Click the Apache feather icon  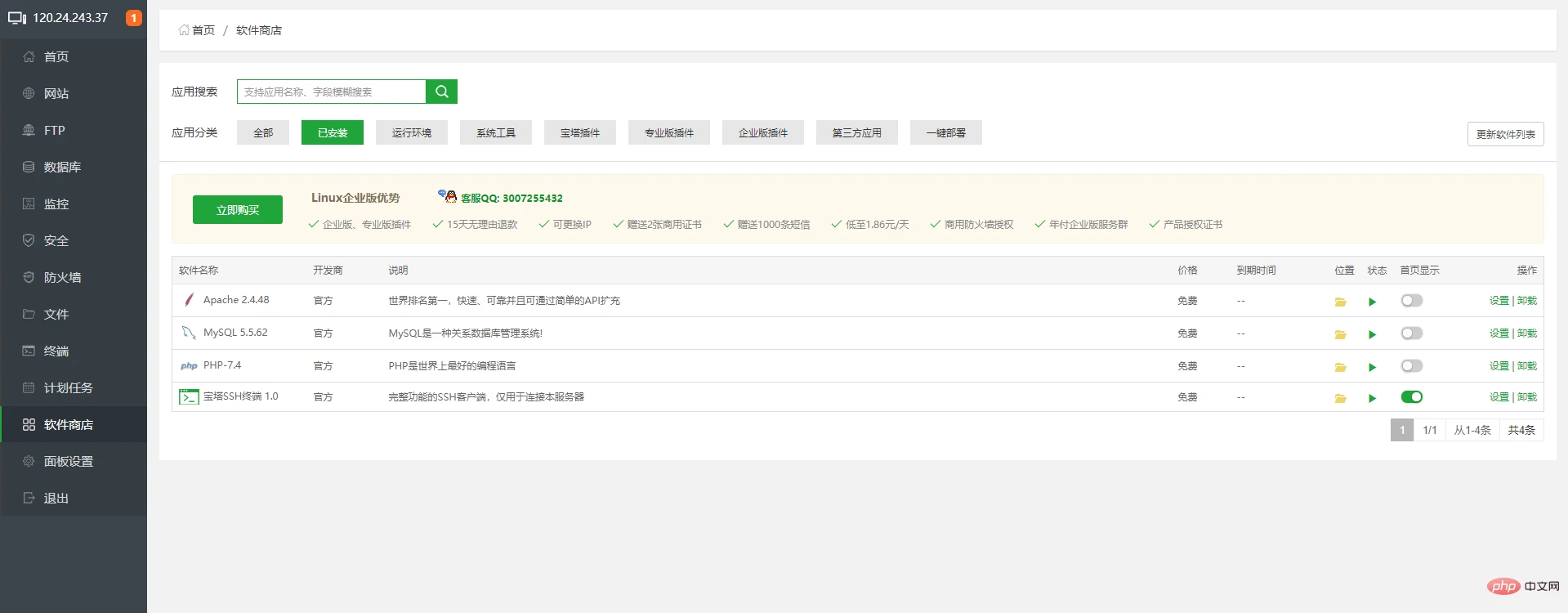point(189,300)
